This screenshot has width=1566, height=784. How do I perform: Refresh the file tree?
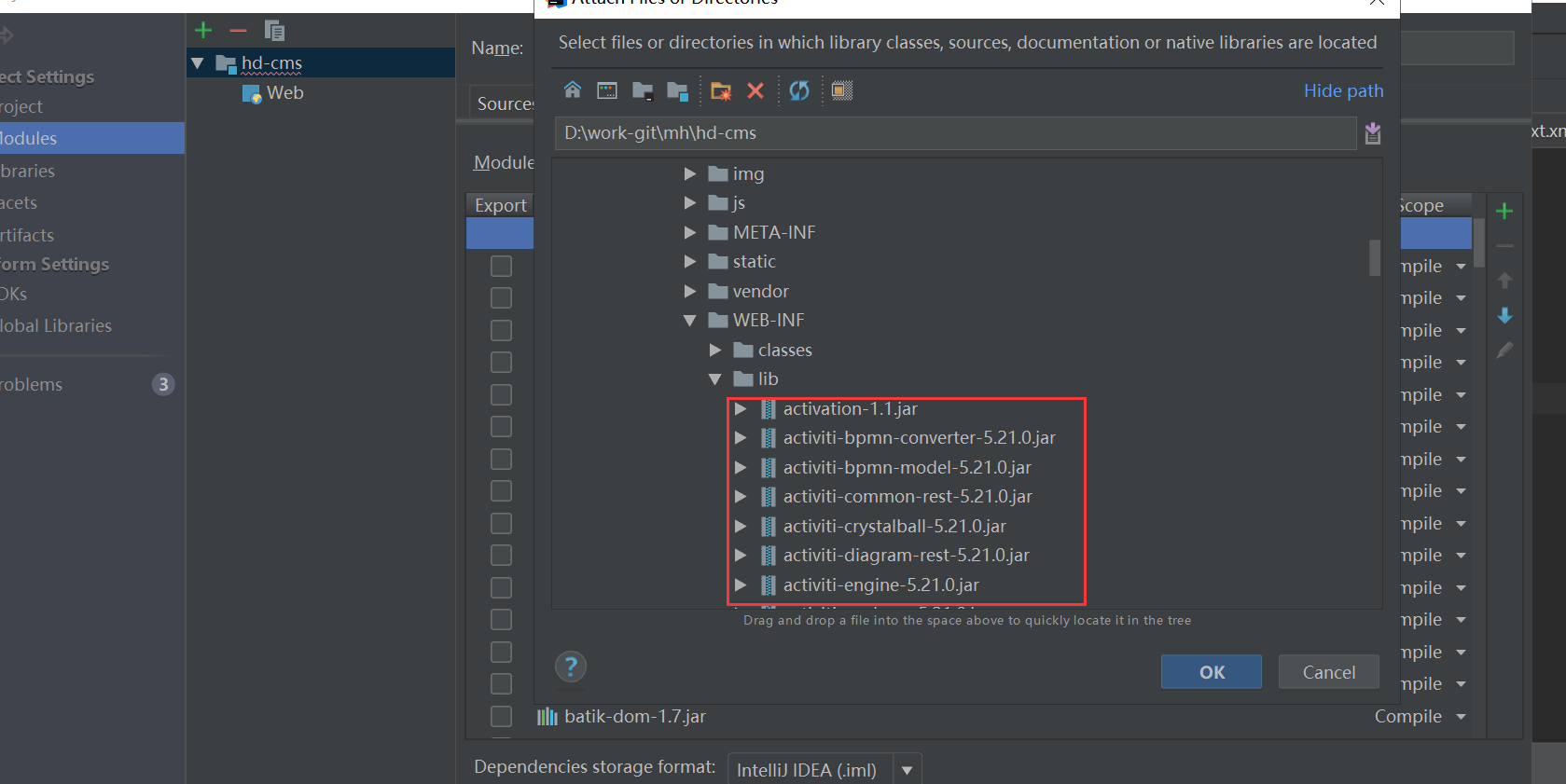pos(799,90)
